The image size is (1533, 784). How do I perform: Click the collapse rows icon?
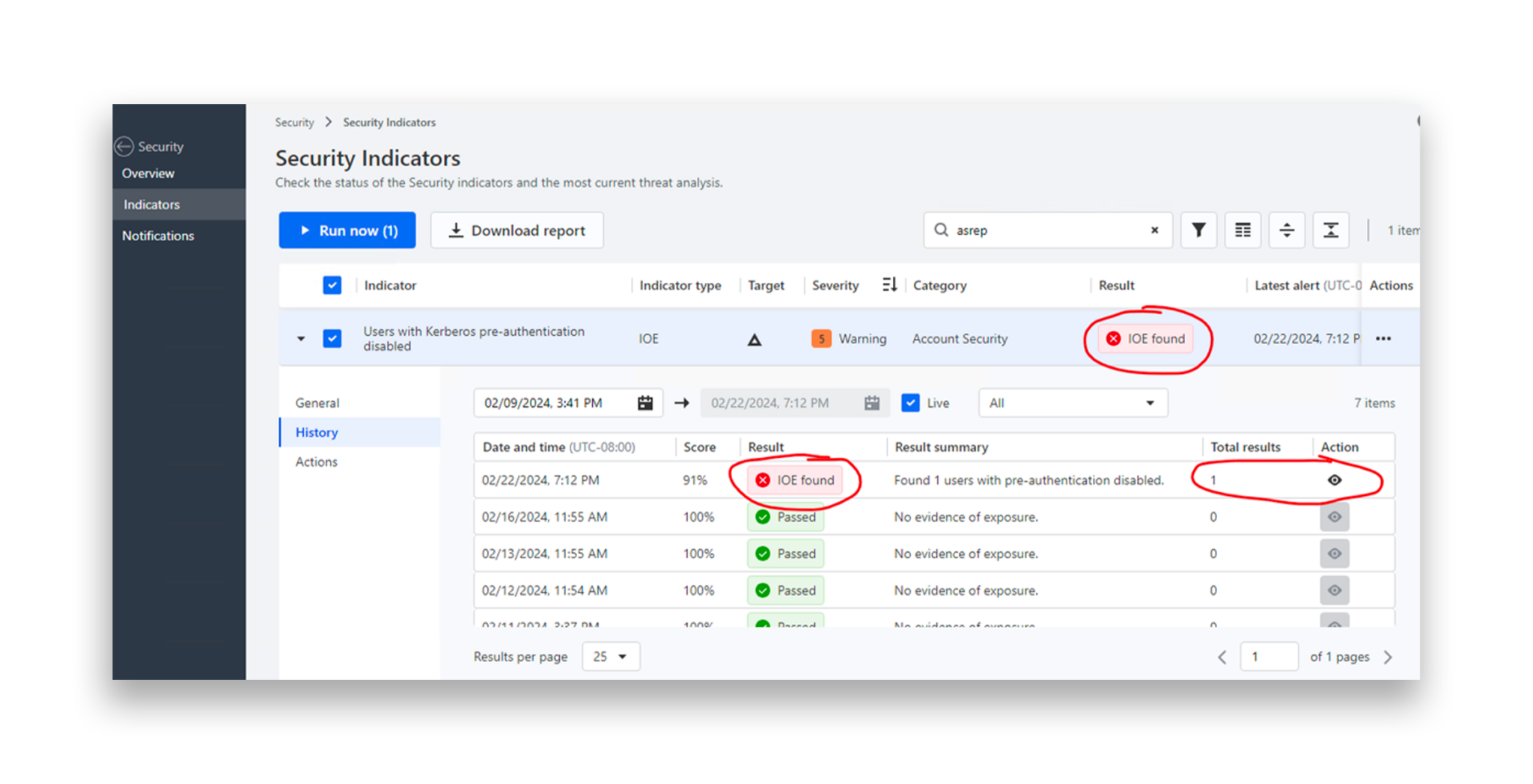pos(1330,230)
